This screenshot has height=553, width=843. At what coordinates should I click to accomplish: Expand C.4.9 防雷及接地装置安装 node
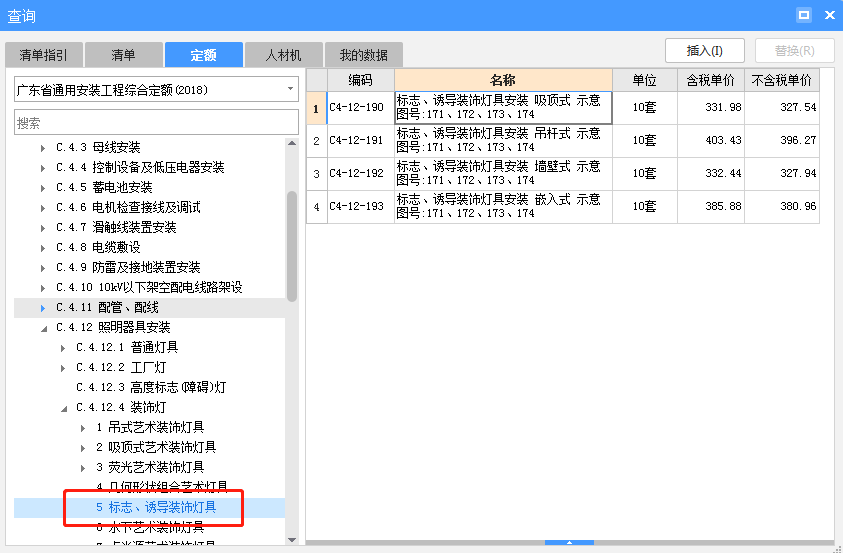[43, 268]
